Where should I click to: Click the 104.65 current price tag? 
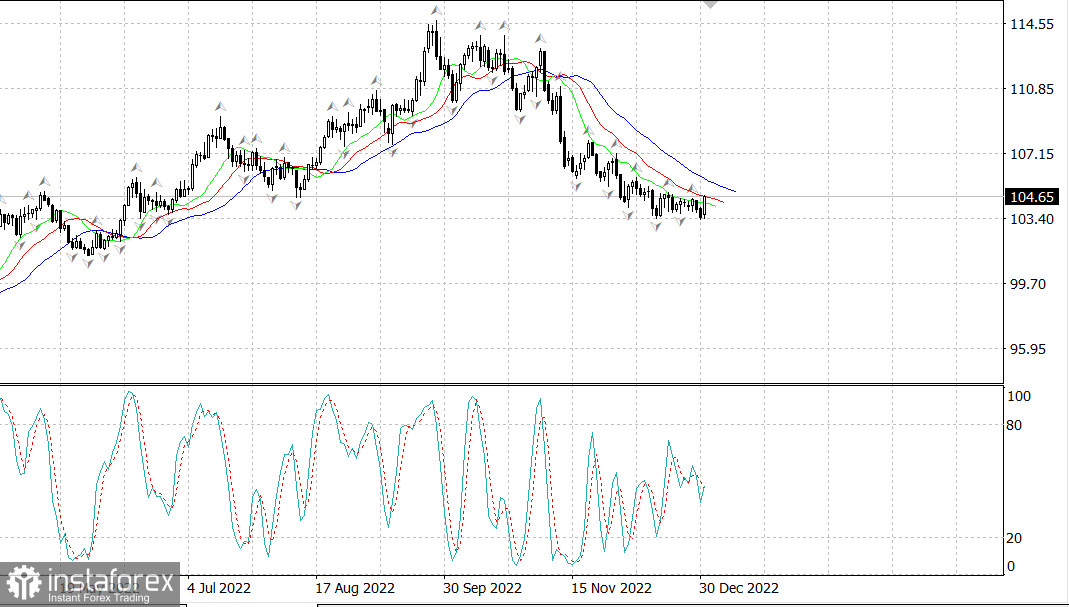pos(1032,197)
